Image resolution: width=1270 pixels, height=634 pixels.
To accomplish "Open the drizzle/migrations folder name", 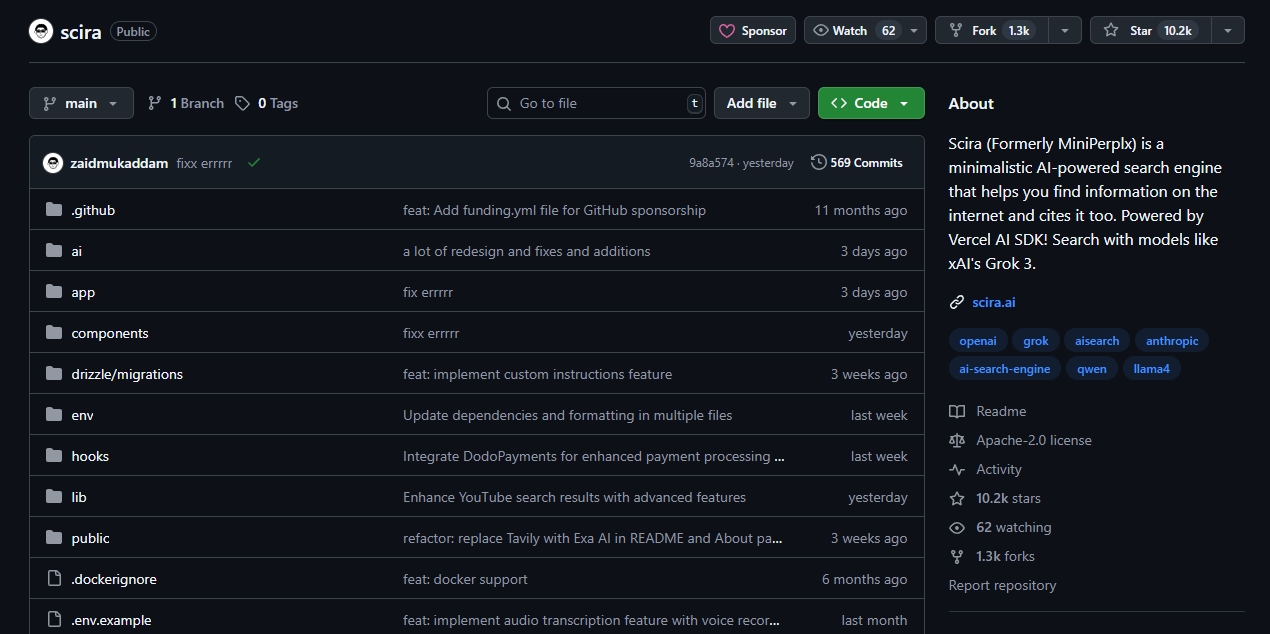I will pyautogui.click(x=127, y=374).
